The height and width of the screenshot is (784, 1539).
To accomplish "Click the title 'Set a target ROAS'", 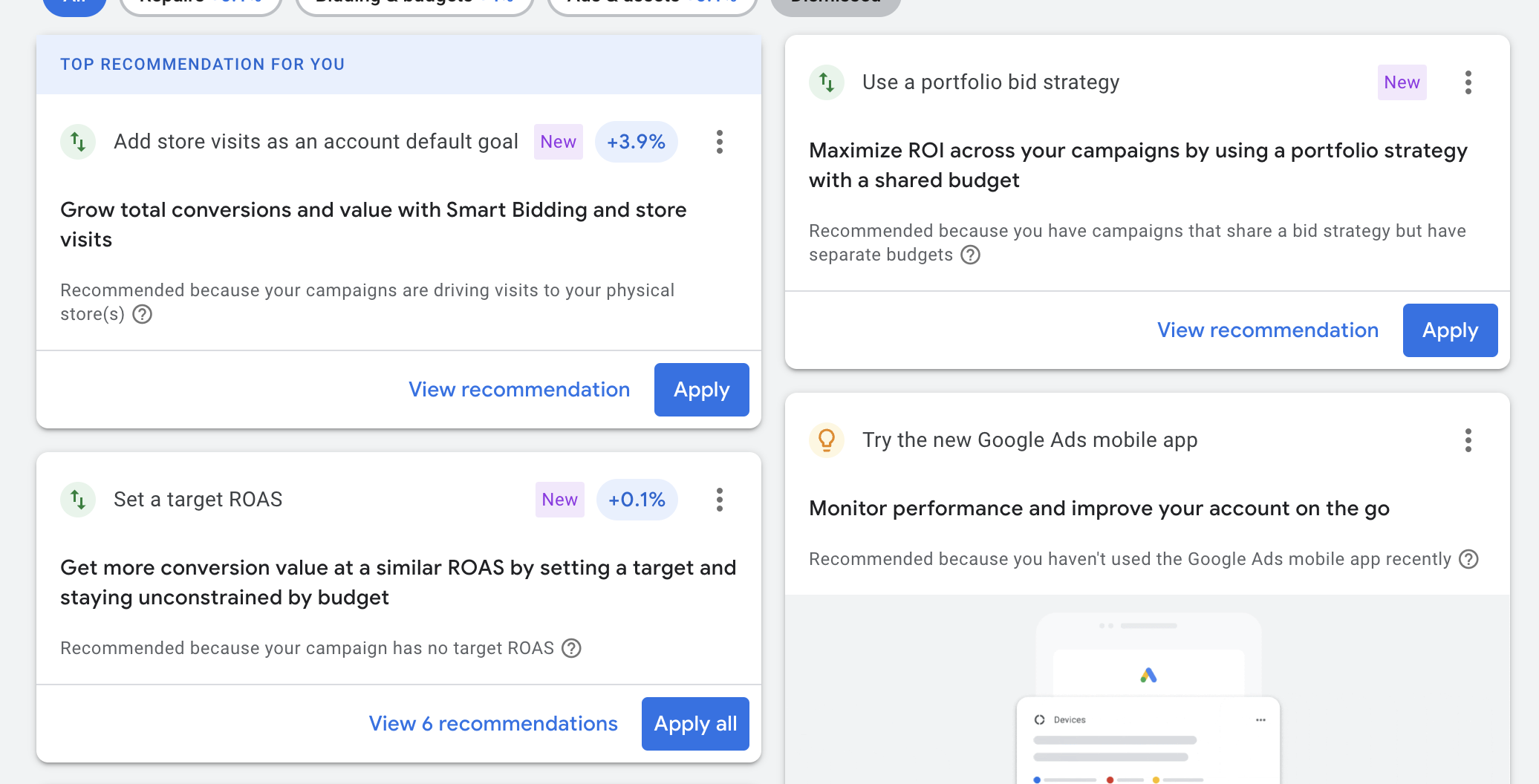I will (x=198, y=500).
